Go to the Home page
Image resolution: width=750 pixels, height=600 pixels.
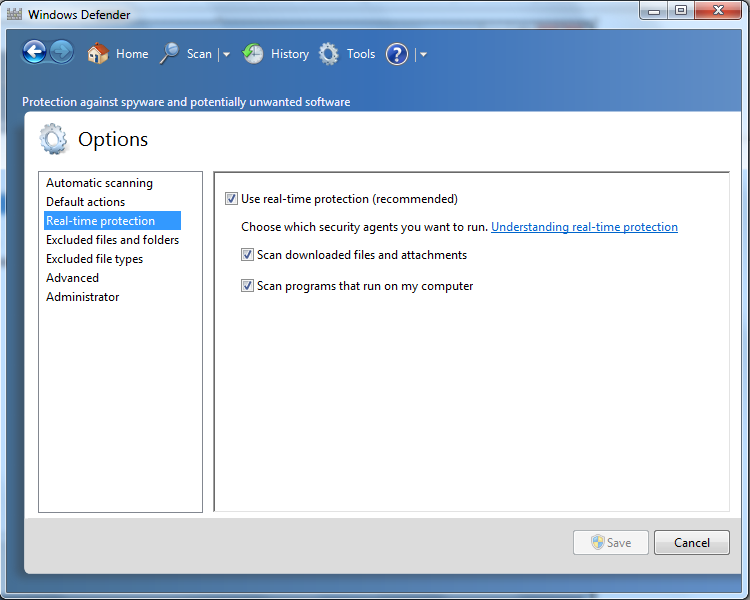(132, 54)
